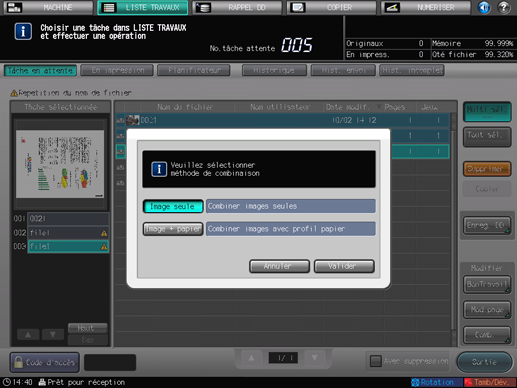Click Enreg. DD button
This screenshot has height=388, width=517.
pos(487,225)
